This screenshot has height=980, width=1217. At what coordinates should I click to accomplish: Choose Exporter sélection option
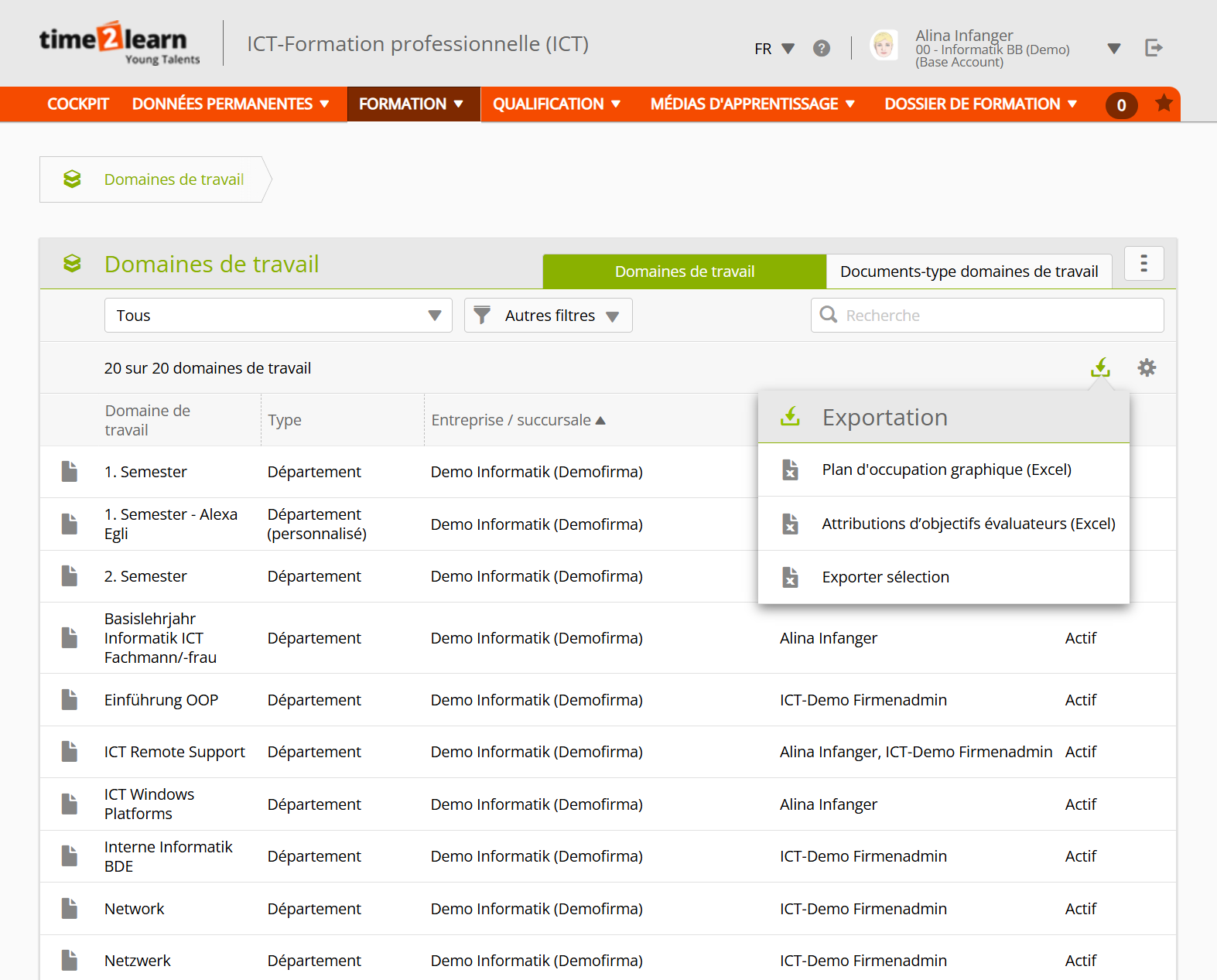pos(885,577)
